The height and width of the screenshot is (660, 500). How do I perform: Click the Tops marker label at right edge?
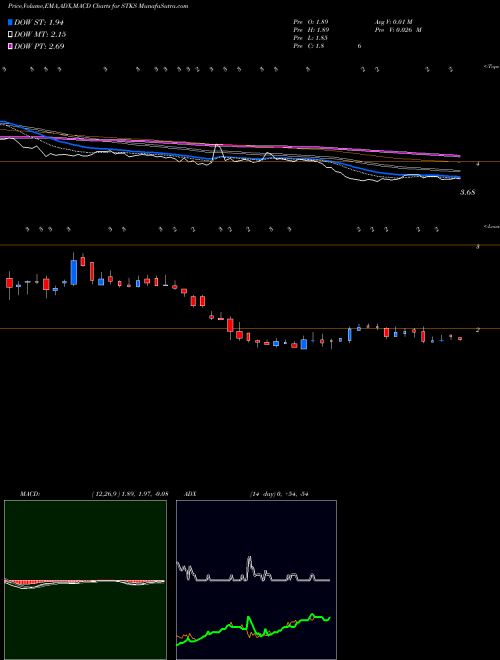pyautogui.click(x=491, y=67)
